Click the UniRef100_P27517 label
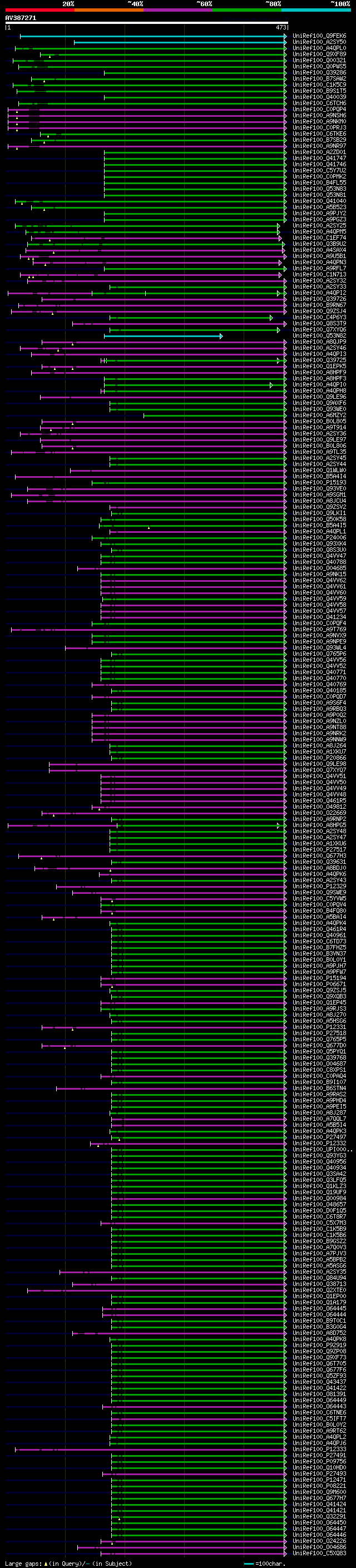 click(319, 850)
